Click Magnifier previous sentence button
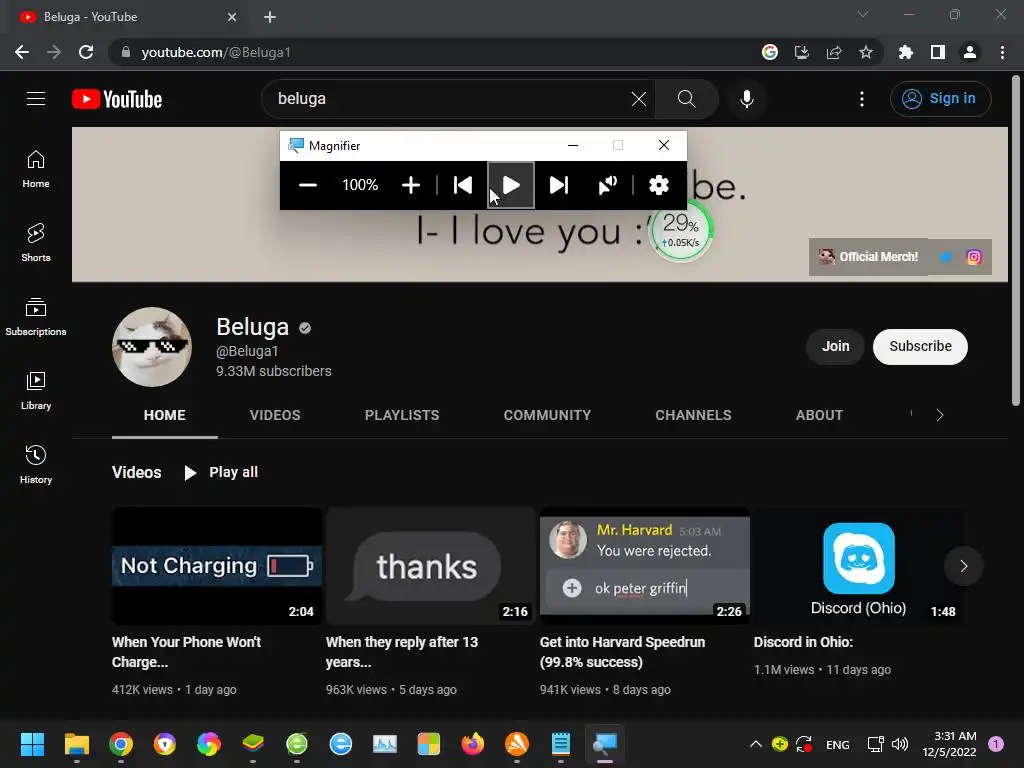Viewport: 1024px width, 768px height. tap(463, 185)
